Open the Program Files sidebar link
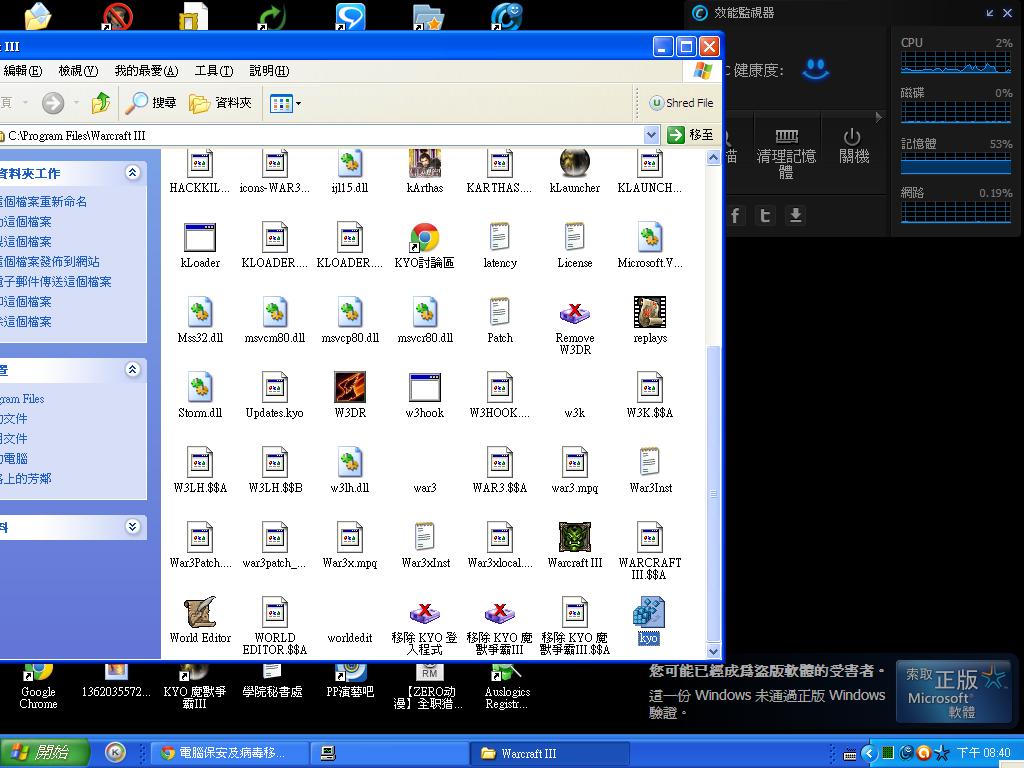 [x=22, y=399]
